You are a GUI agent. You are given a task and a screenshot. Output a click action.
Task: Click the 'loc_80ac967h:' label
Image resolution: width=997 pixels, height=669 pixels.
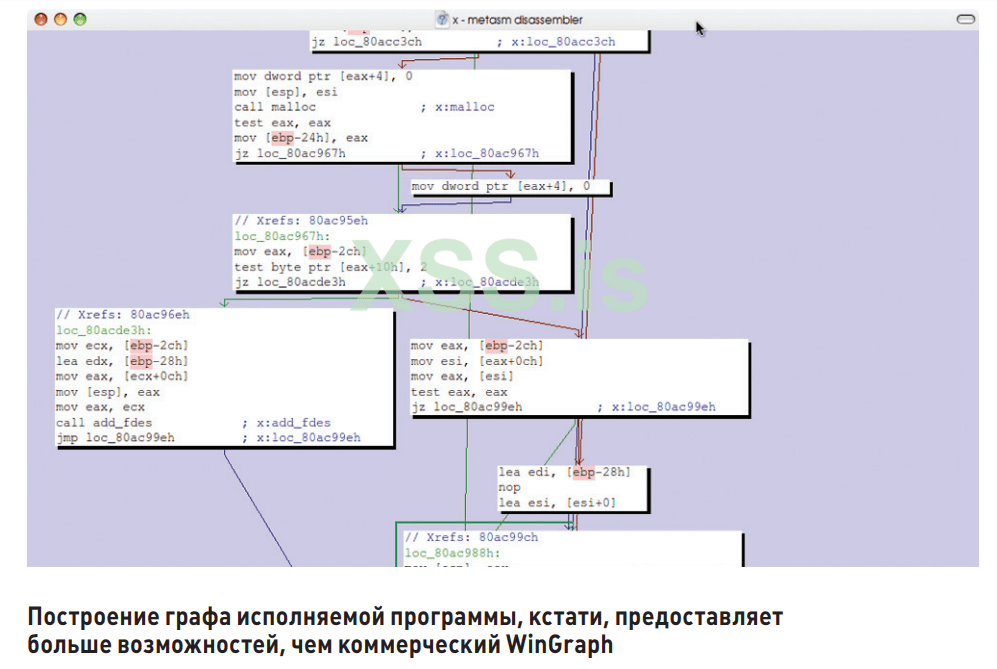tap(282, 237)
